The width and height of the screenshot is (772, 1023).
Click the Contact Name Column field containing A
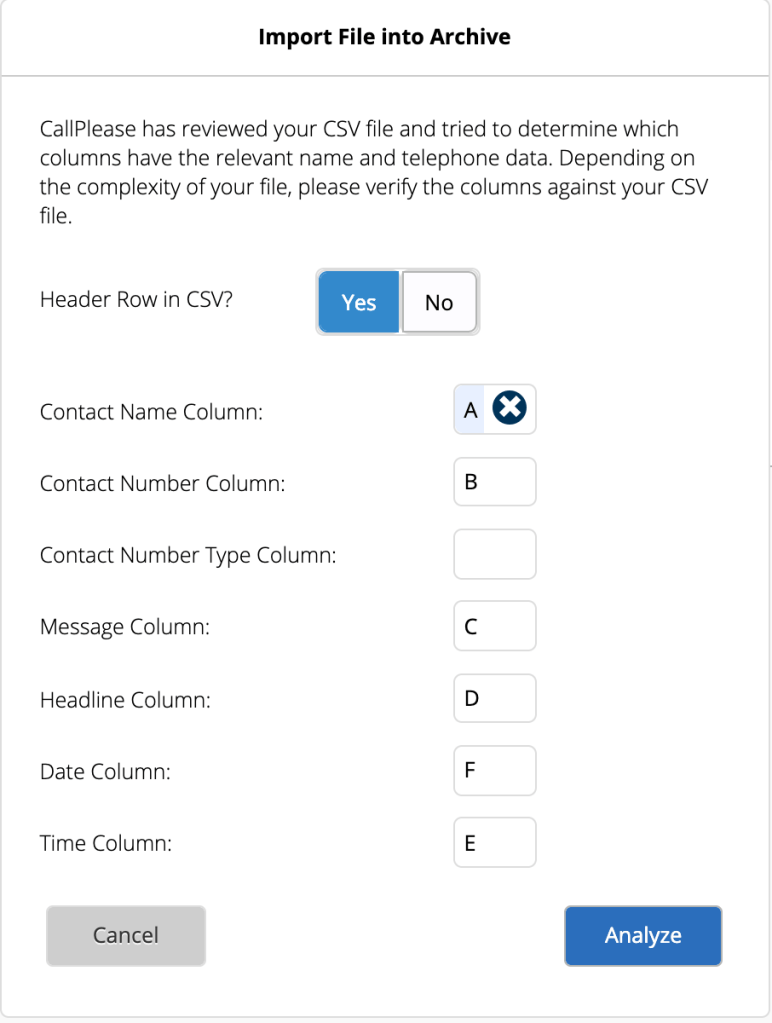(x=471, y=409)
